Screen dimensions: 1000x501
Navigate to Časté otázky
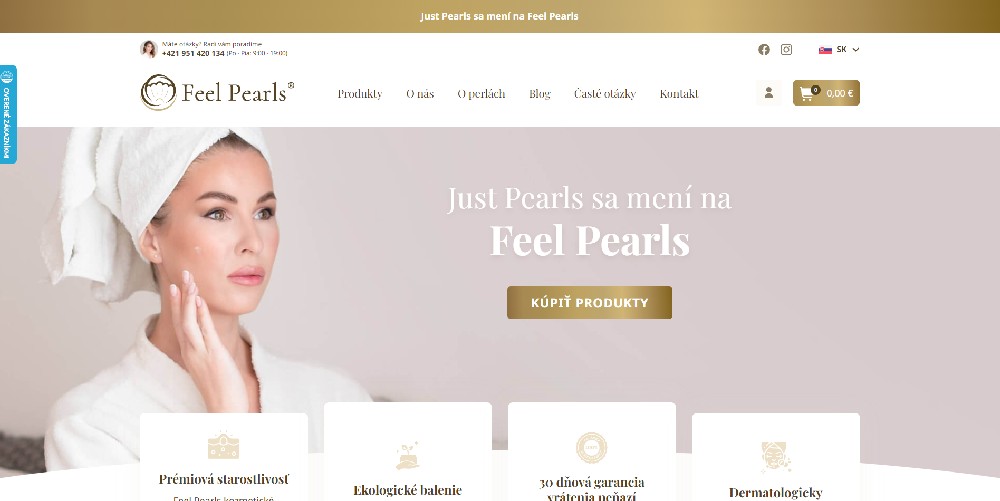[605, 94]
